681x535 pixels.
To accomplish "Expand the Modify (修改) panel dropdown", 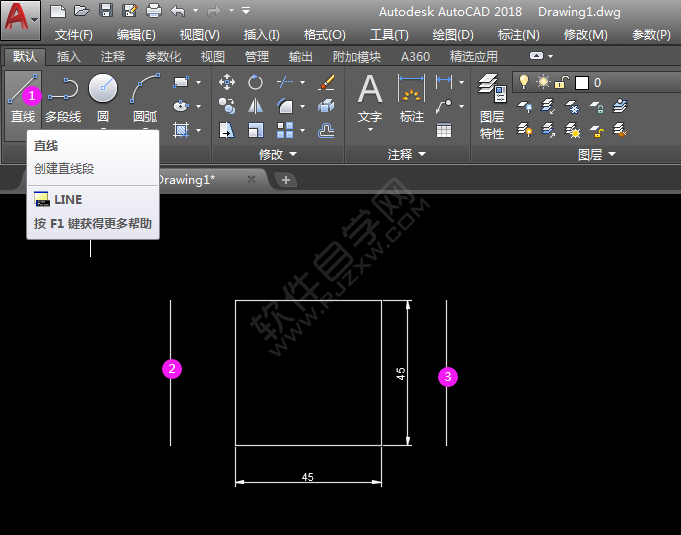I will tap(277, 155).
